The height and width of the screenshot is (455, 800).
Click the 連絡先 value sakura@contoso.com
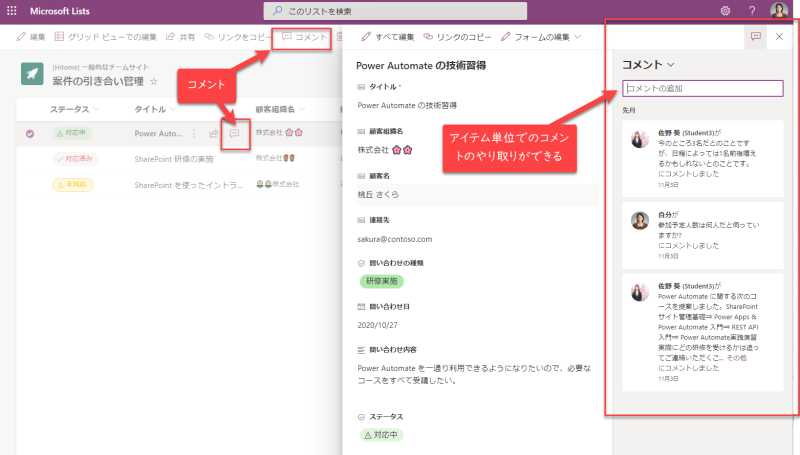click(x=395, y=239)
